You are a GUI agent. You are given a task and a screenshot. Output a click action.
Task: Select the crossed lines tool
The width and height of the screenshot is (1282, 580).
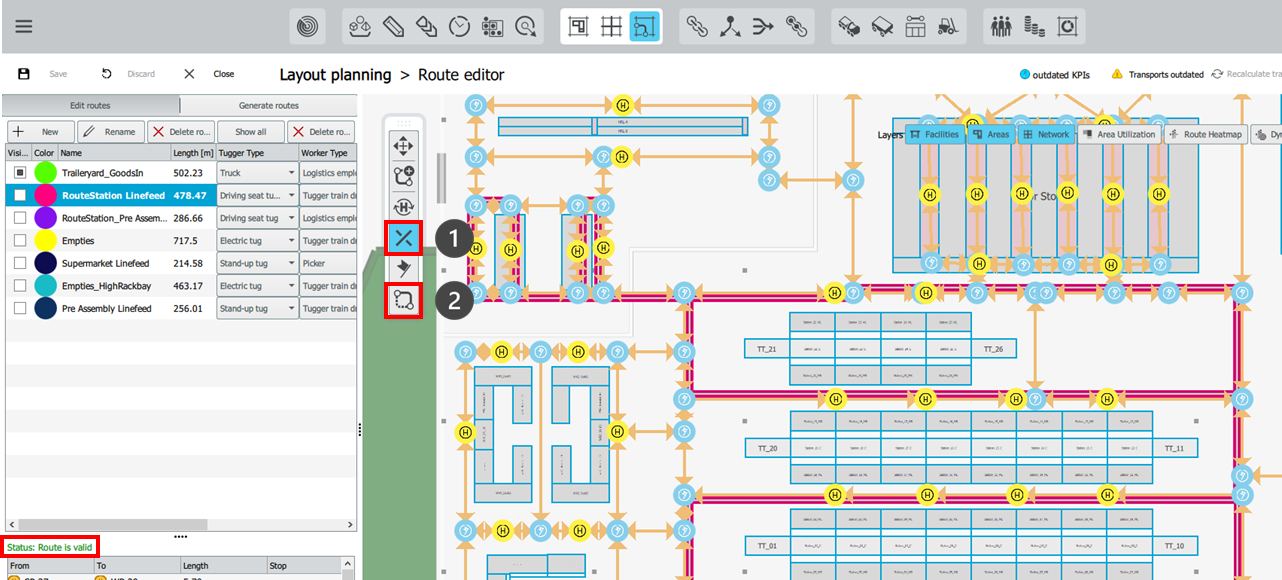(404, 238)
